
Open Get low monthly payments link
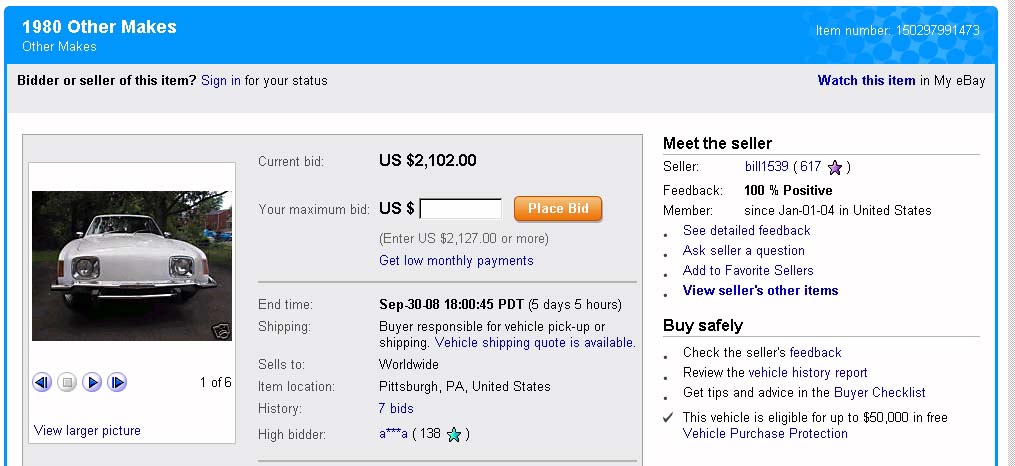(x=456, y=260)
